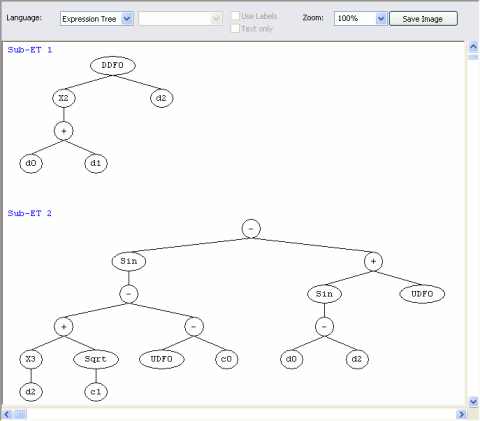
Task: Click the X2 node in Sub-ET 1
Action: coord(64,98)
